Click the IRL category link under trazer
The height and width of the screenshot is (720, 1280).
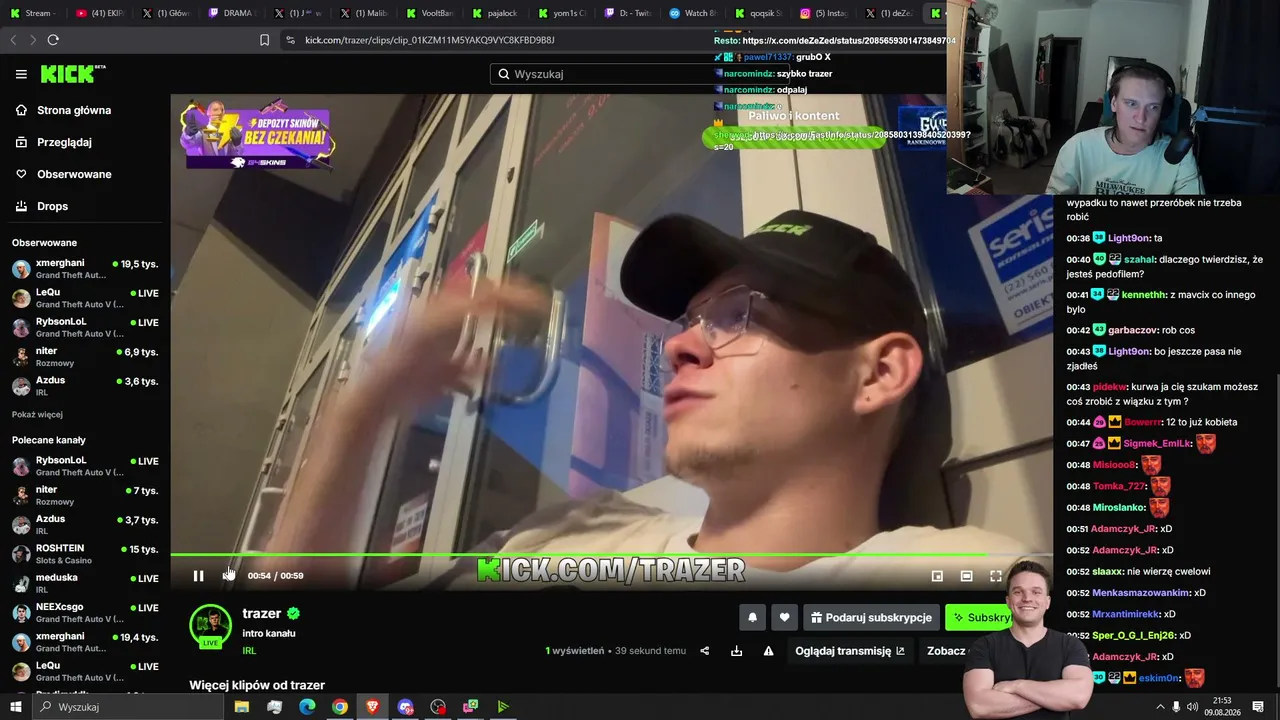coord(249,651)
